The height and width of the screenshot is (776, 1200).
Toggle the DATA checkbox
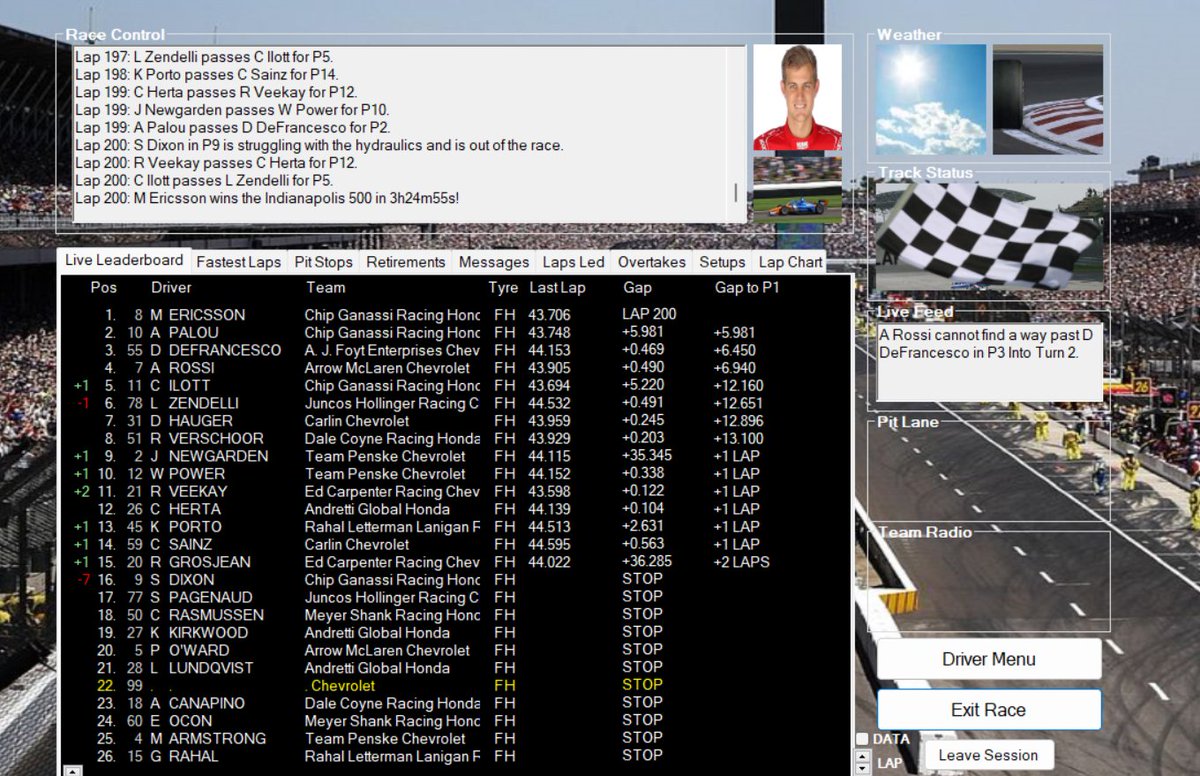(x=862, y=739)
